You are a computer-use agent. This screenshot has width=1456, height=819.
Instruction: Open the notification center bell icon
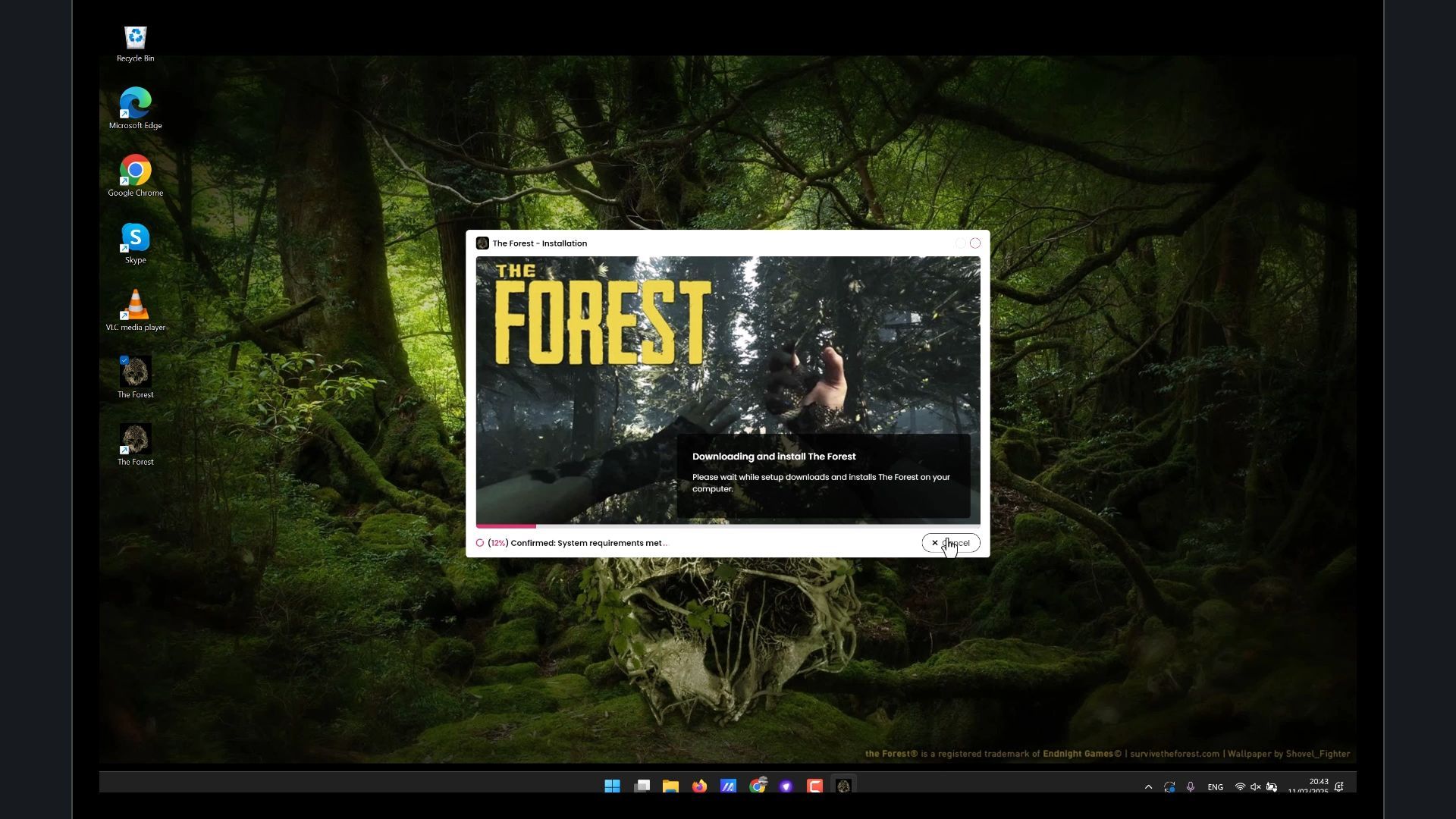(x=1340, y=787)
